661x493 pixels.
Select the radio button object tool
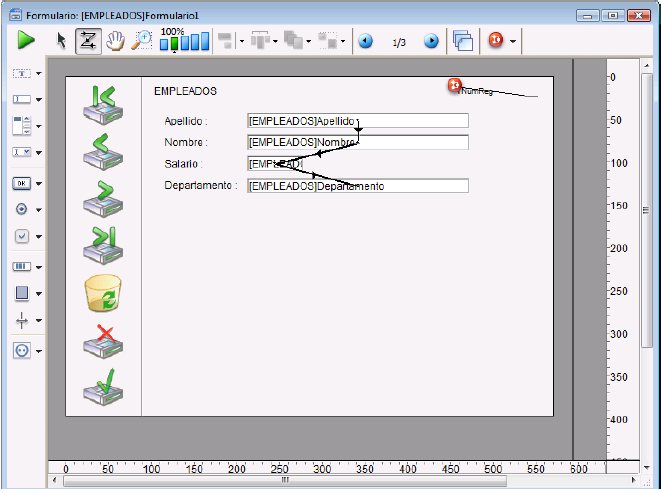pyautogui.click(x=22, y=210)
